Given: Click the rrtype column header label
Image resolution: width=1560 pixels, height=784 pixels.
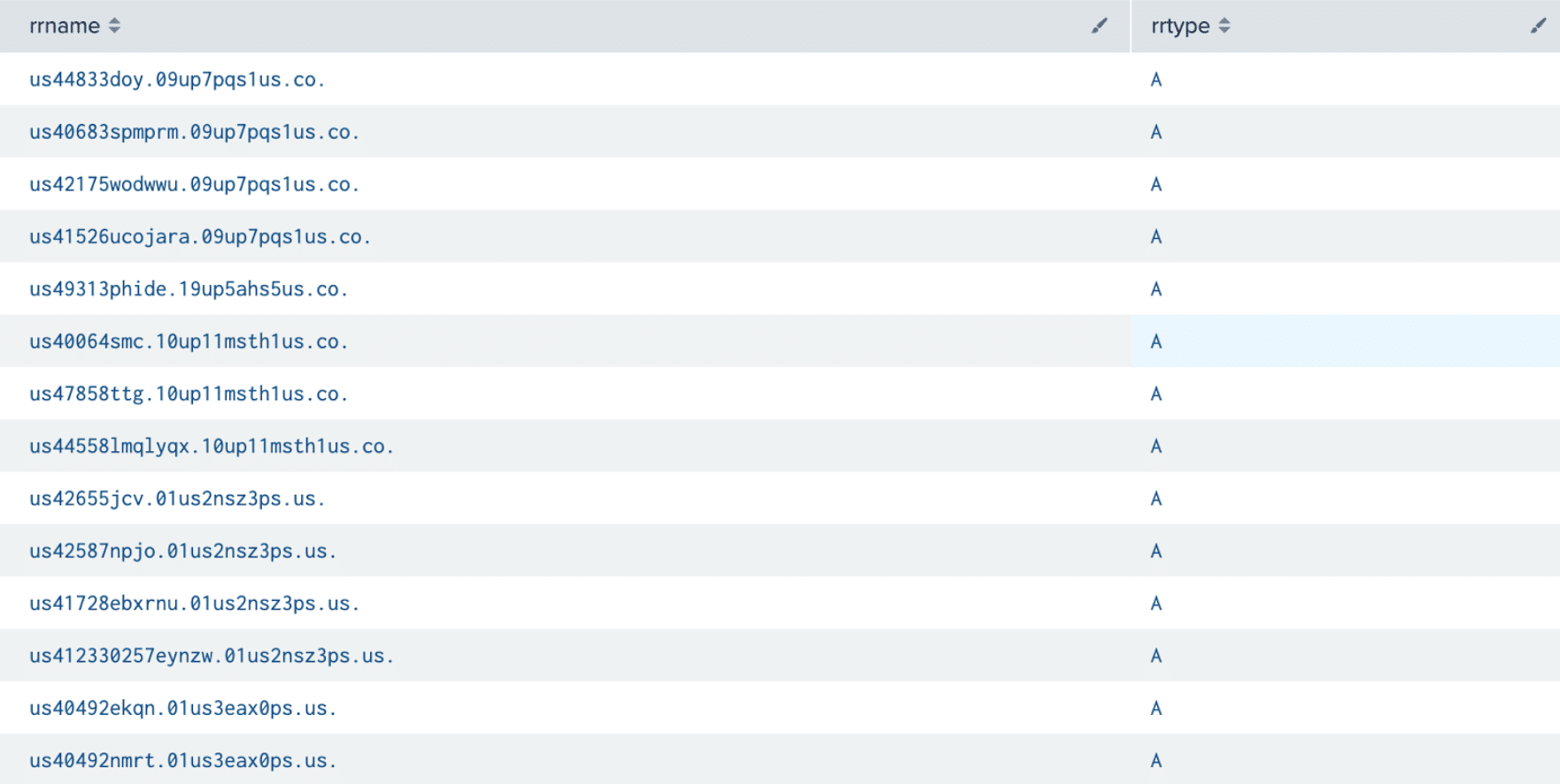Looking at the screenshot, I should 1180,26.
